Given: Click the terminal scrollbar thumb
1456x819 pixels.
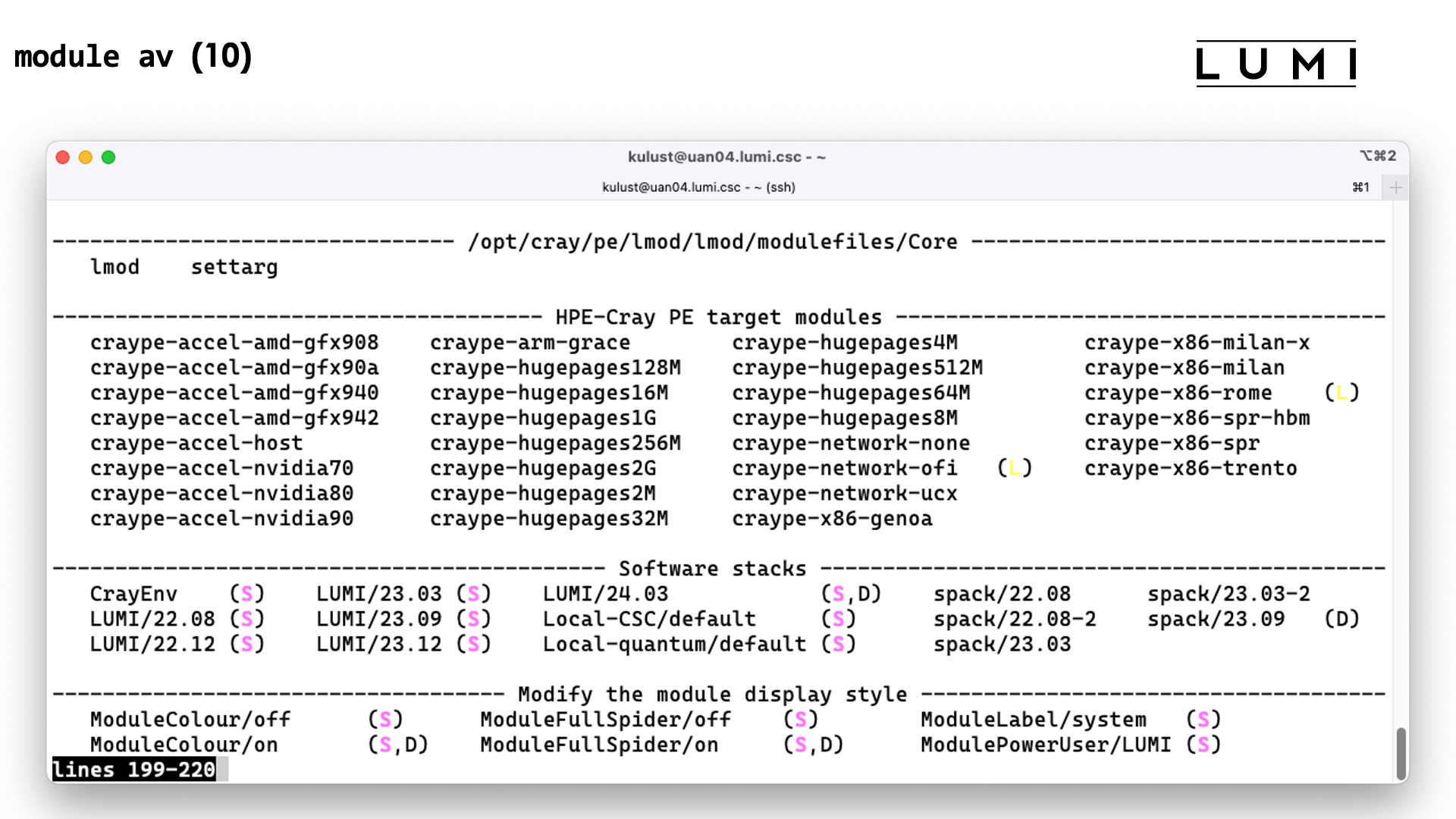Looking at the screenshot, I should click(x=1401, y=753).
